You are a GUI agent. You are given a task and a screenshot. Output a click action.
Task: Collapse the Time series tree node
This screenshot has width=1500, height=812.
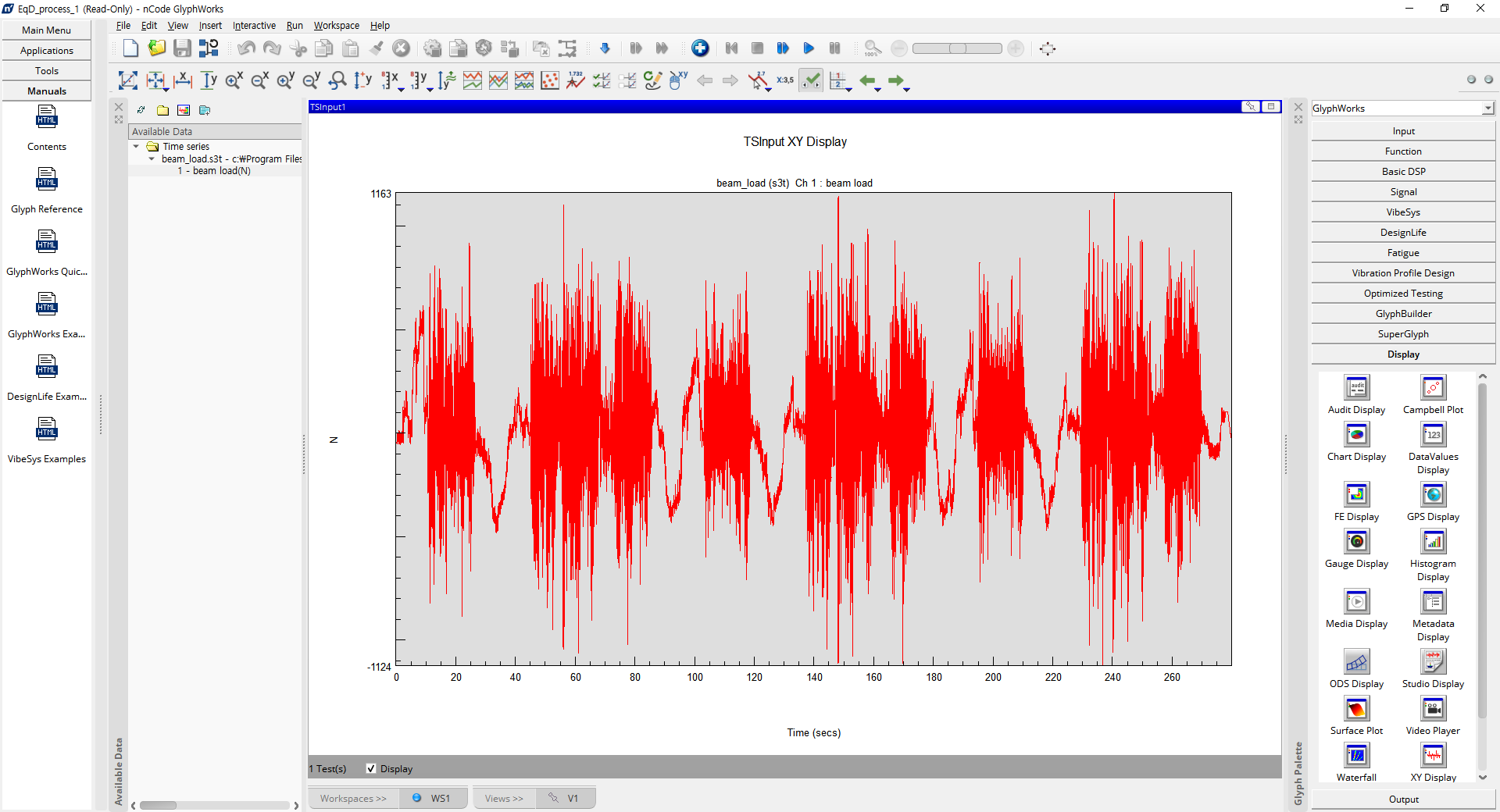click(136, 147)
